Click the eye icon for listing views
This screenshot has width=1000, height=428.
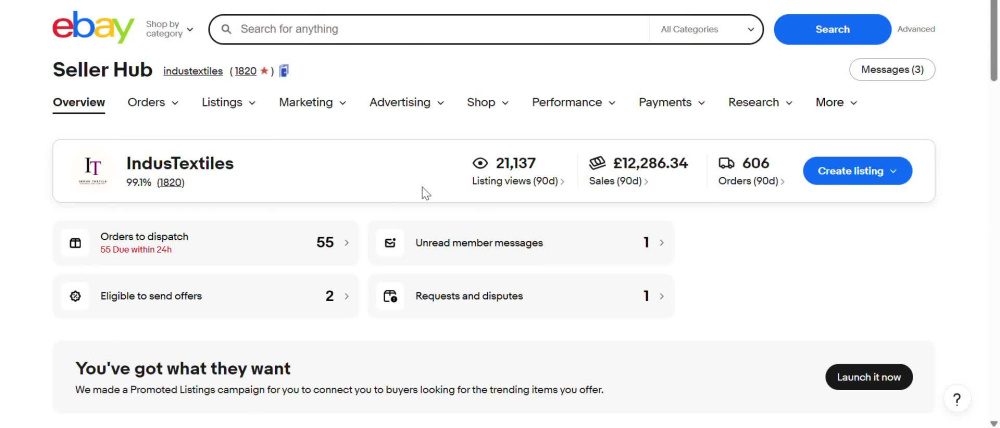pos(480,163)
